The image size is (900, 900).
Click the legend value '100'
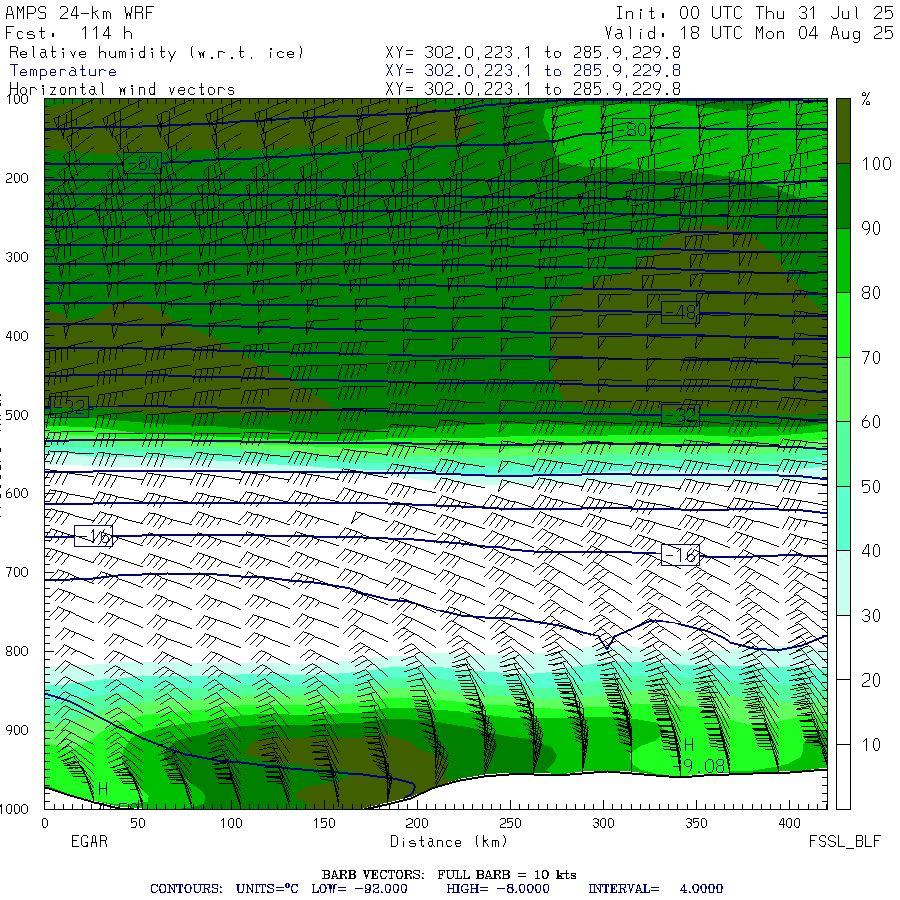(876, 164)
